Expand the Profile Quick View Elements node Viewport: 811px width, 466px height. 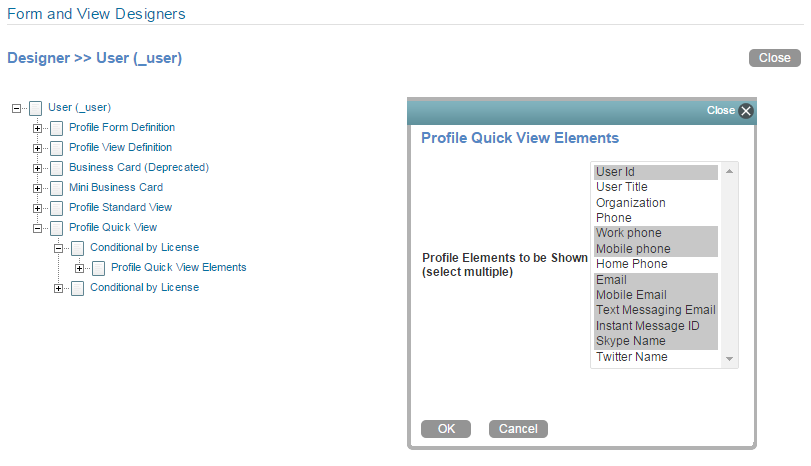pyautogui.click(x=80, y=268)
